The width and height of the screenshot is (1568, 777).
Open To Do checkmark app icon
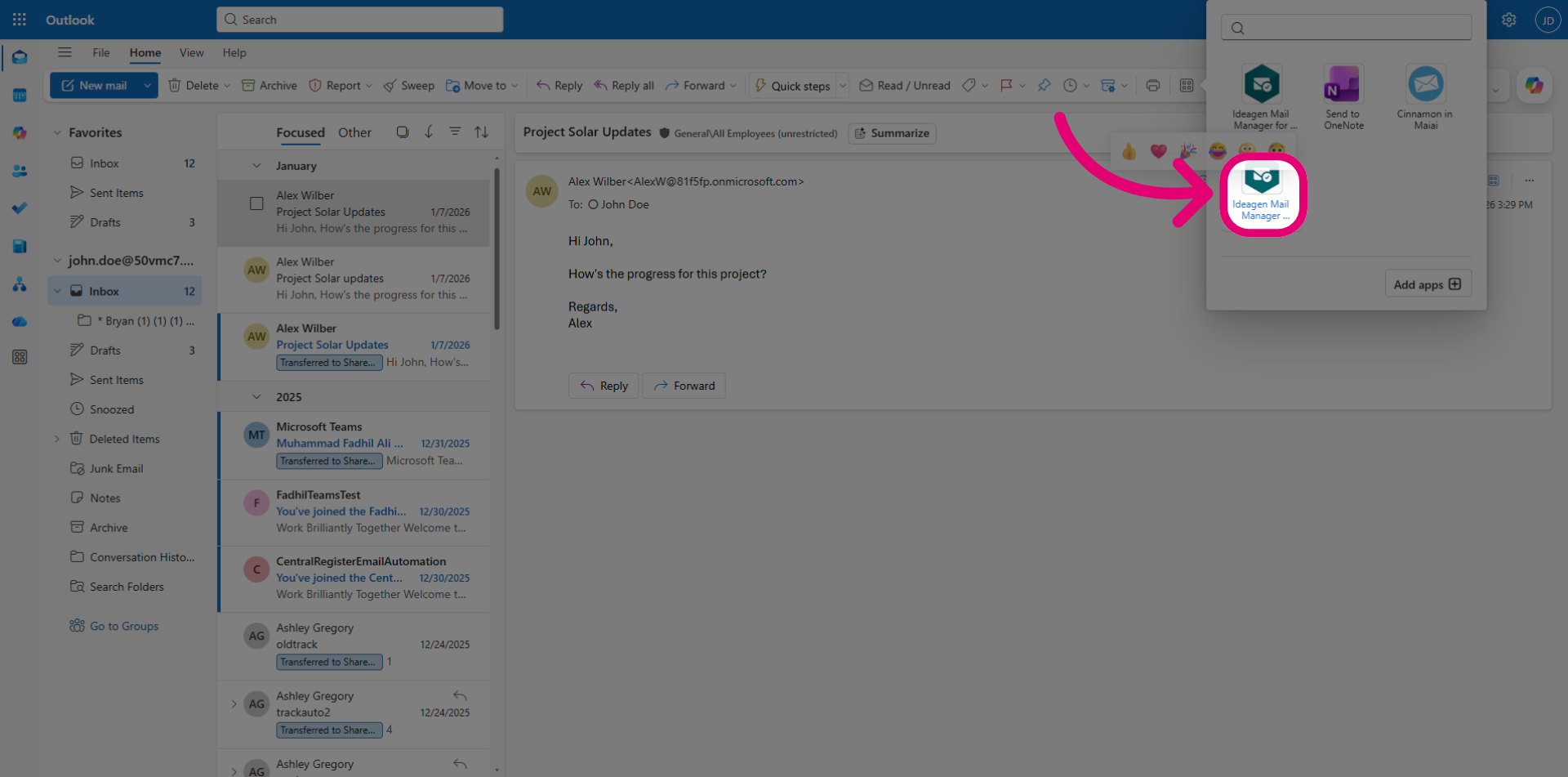20,208
